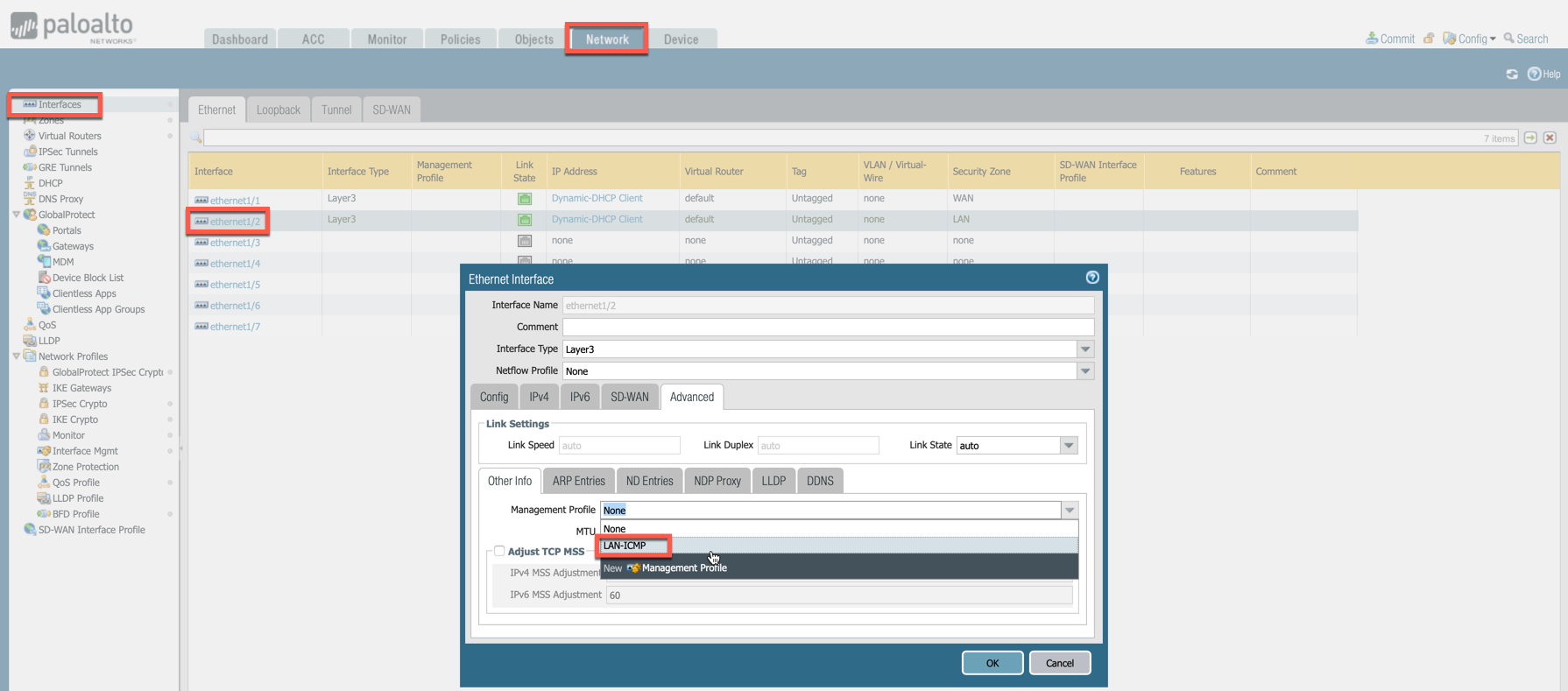The image size is (1568, 691).
Task: Click the green link state icon for ethernet1/1
Action: click(x=525, y=199)
